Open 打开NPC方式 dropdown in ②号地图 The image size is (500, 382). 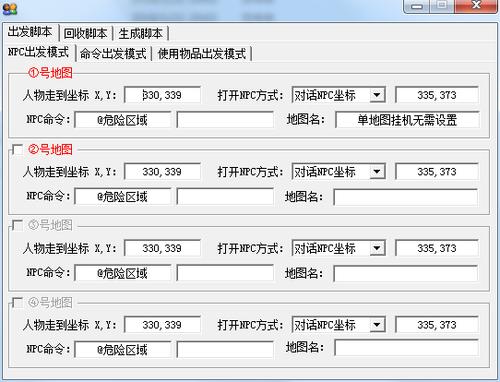pyautogui.click(x=377, y=172)
